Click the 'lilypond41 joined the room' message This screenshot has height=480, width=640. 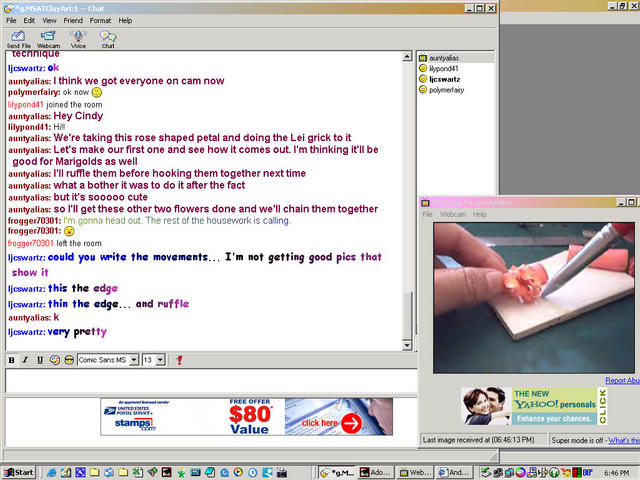click(55, 104)
